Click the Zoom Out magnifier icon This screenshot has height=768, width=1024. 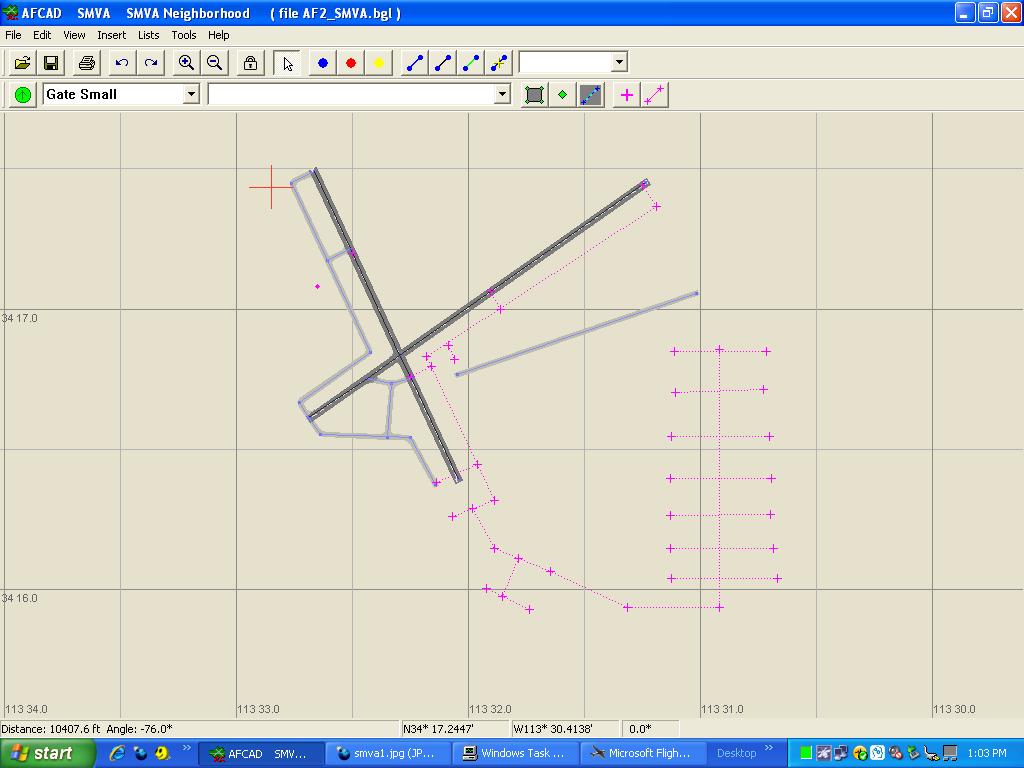pos(214,63)
